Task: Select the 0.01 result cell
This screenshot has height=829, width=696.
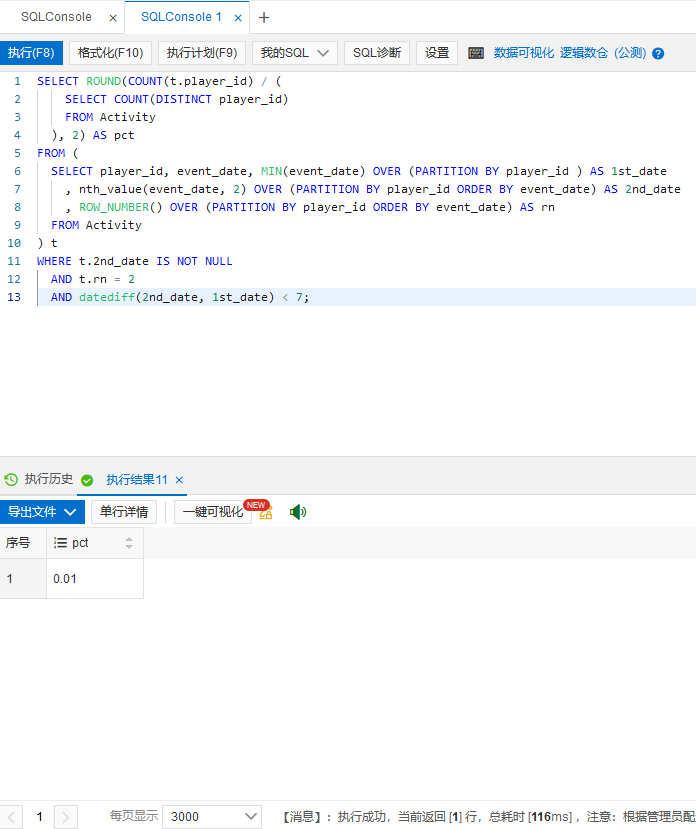Action: click(x=95, y=578)
